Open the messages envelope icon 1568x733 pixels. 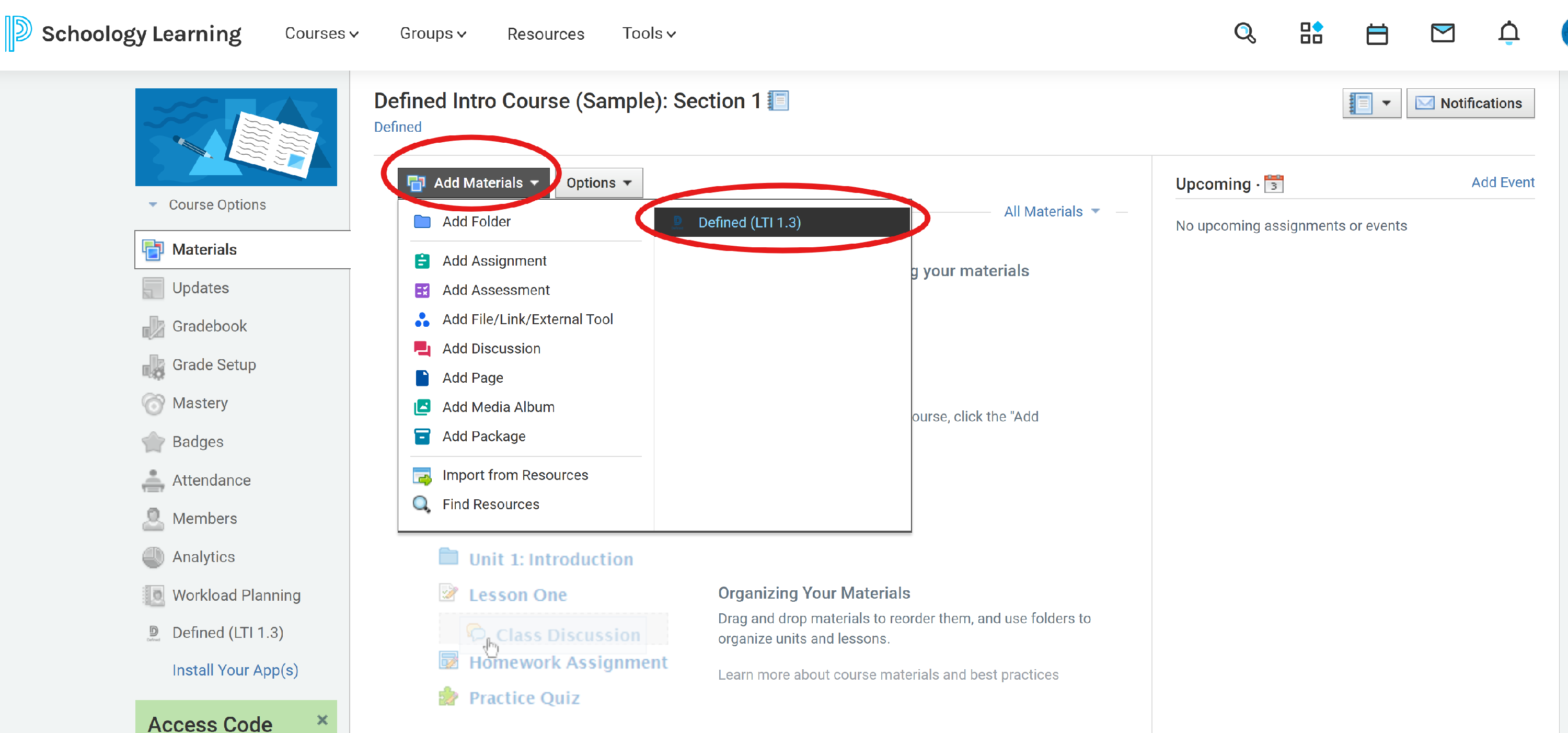pyautogui.click(x=1442, y=33)
